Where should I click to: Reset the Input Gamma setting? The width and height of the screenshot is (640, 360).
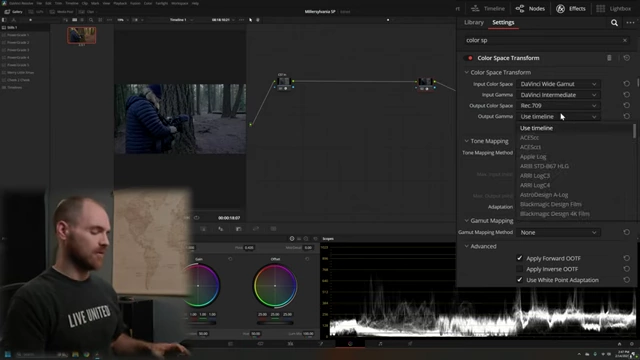click(627, 95)
